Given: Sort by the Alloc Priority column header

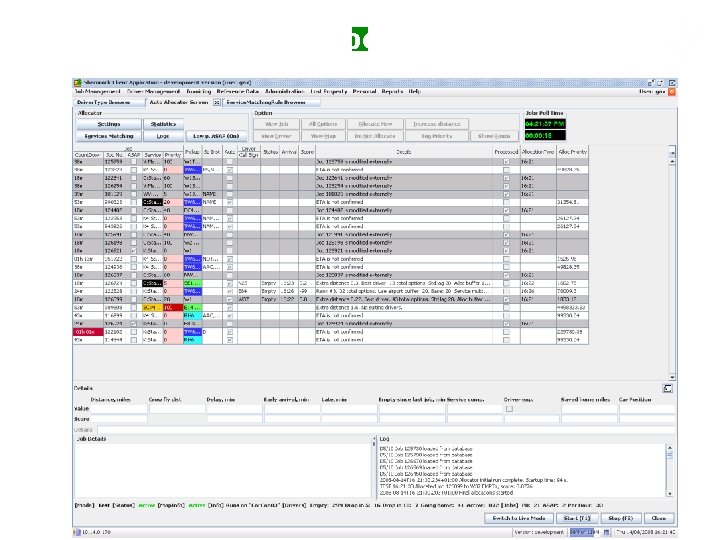Looking at the screenshot, I should [572, 152].
